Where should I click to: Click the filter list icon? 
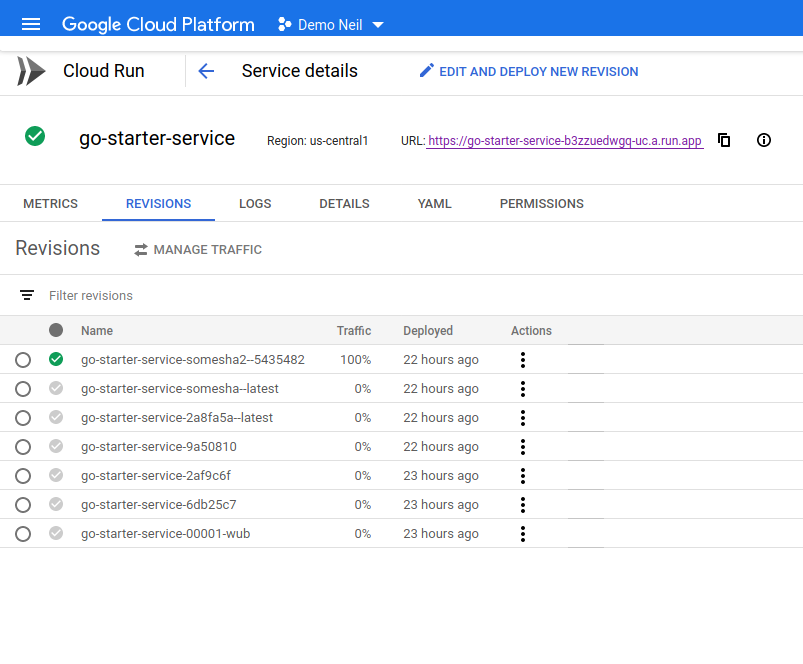[x=27, y=295]
